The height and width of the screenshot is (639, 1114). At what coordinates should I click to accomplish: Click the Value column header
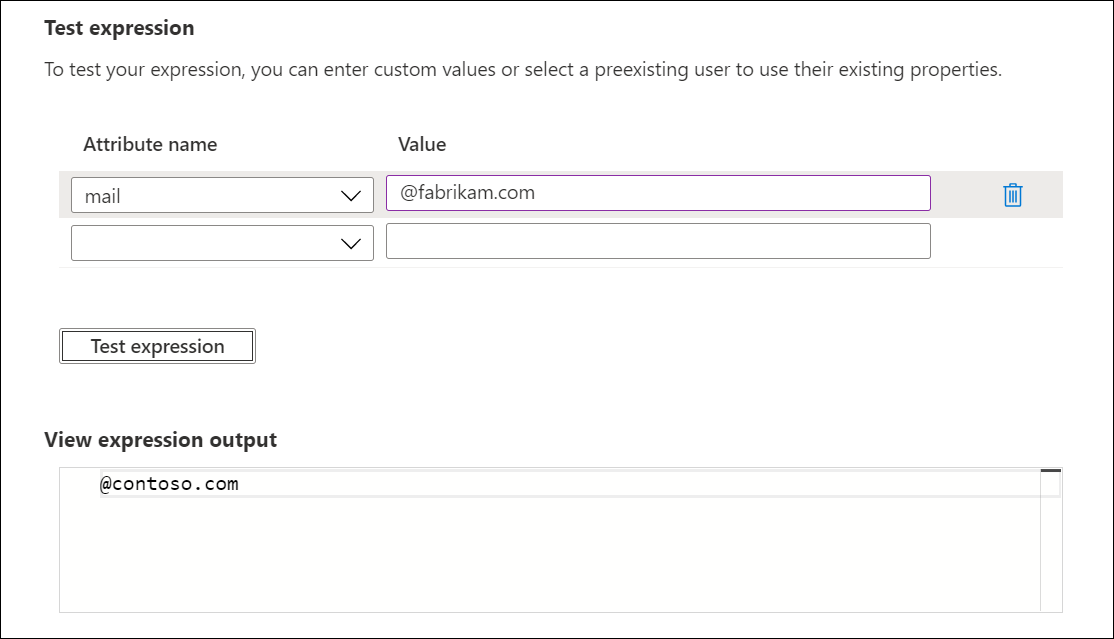[x=422, y=144]
